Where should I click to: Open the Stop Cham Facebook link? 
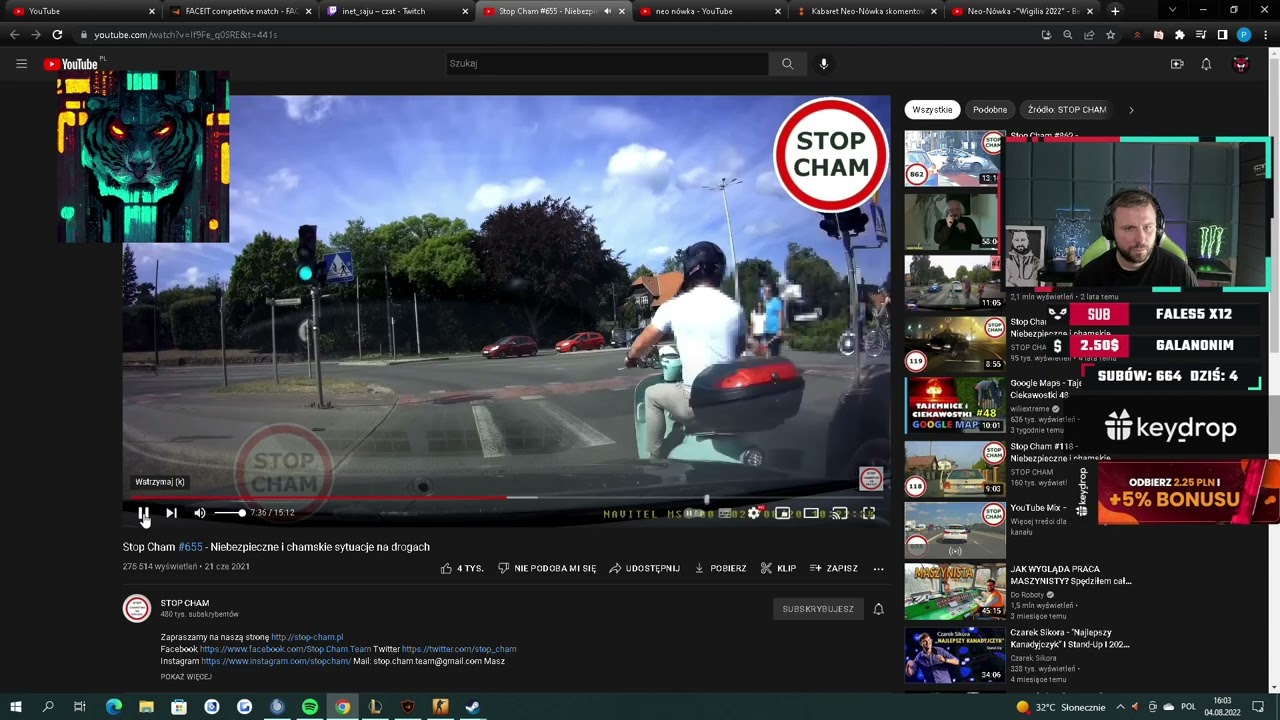[285, 649]
